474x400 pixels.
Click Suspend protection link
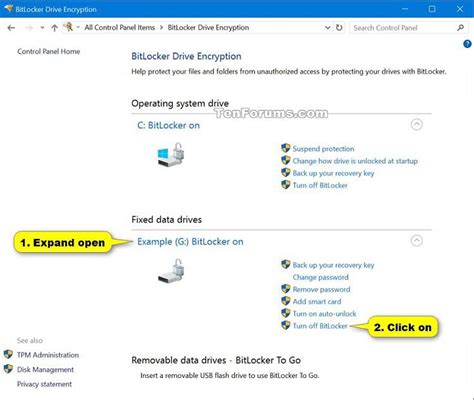coord(323,149)
